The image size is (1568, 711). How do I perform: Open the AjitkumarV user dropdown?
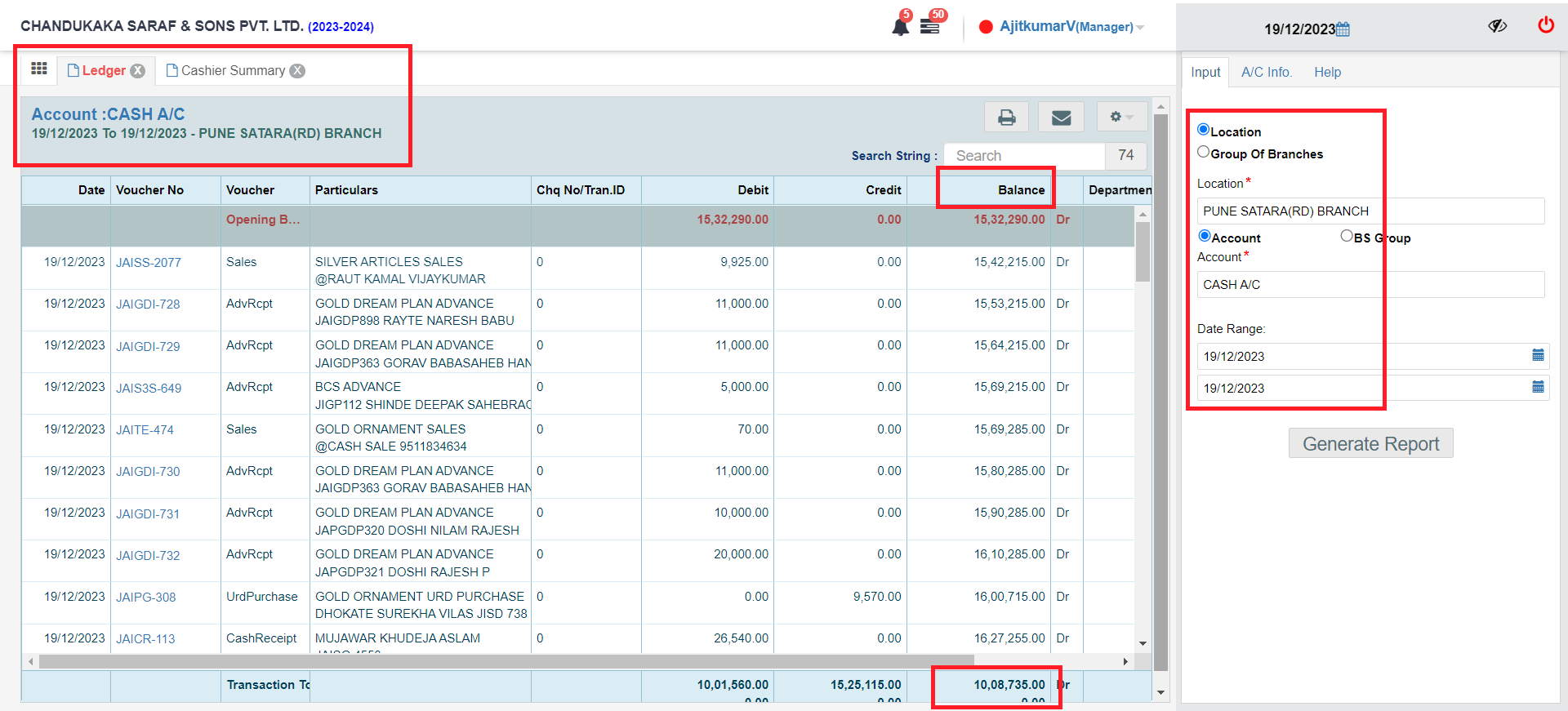pyautogui.click(x=1071, y=27)
